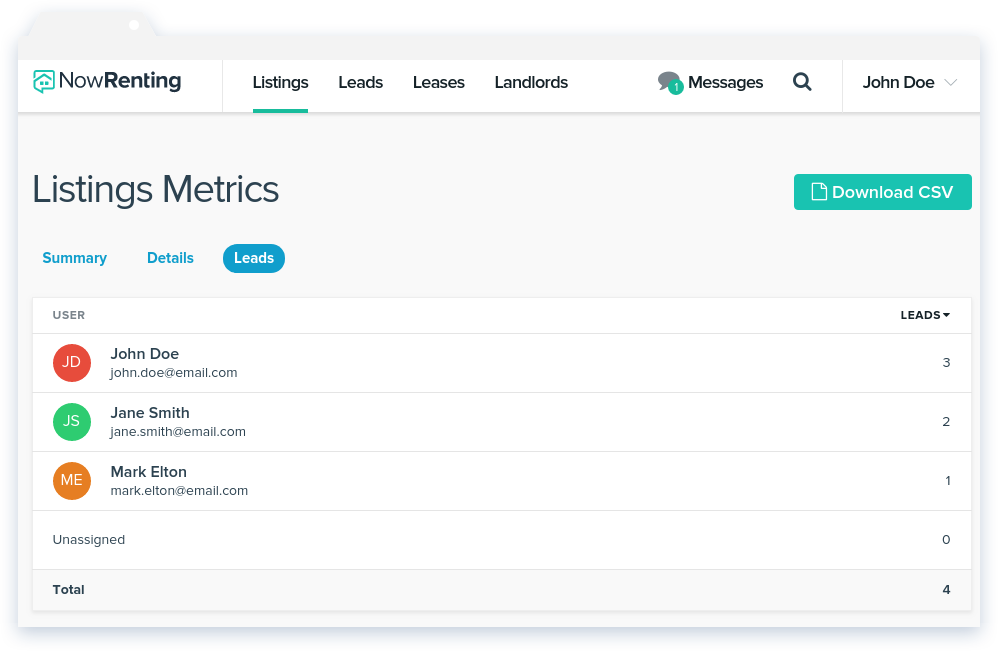Click the Listings Metrics page heading
Screen dimensions: 998x651
point(156,190)
